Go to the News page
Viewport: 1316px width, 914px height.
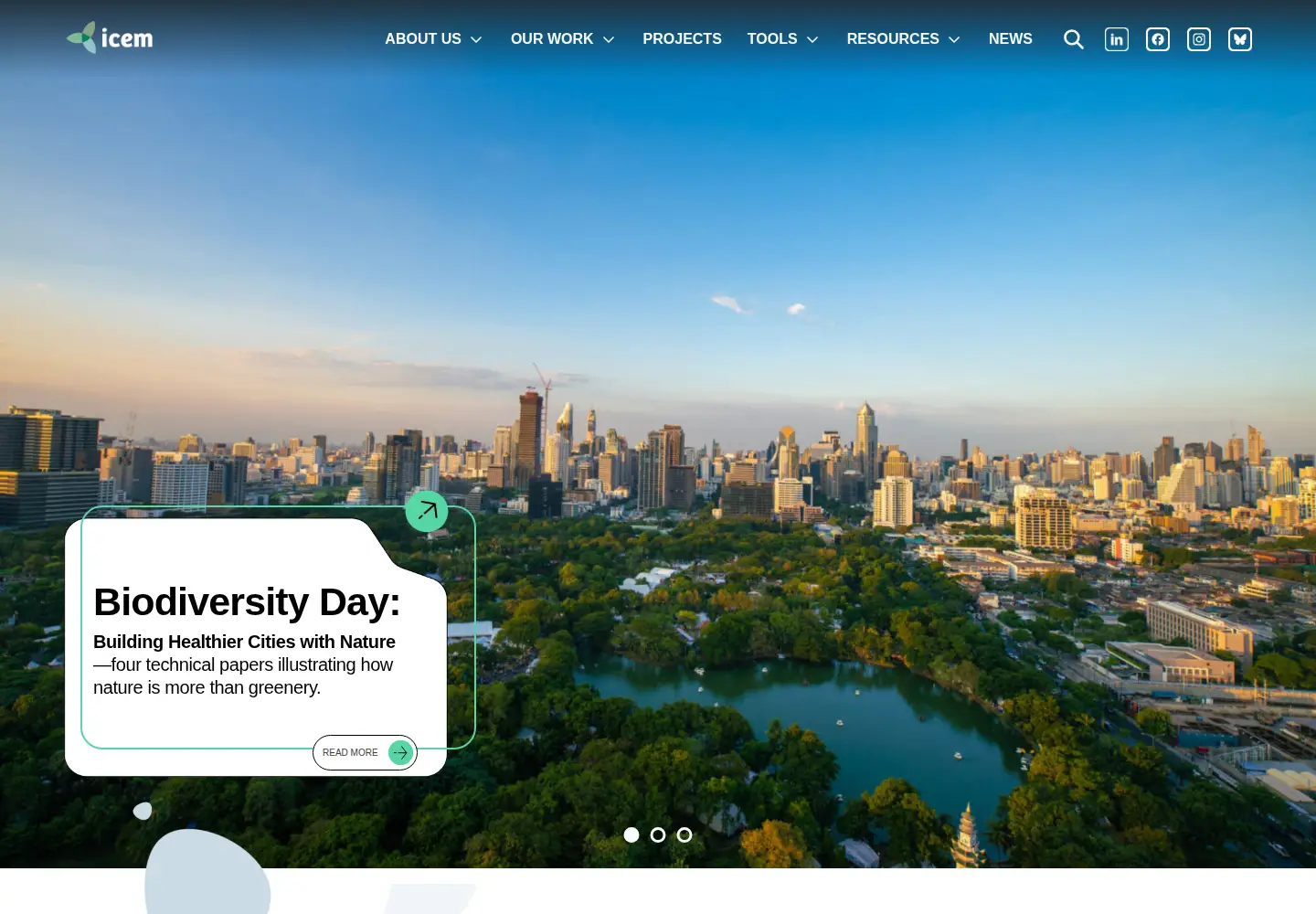1011,38
